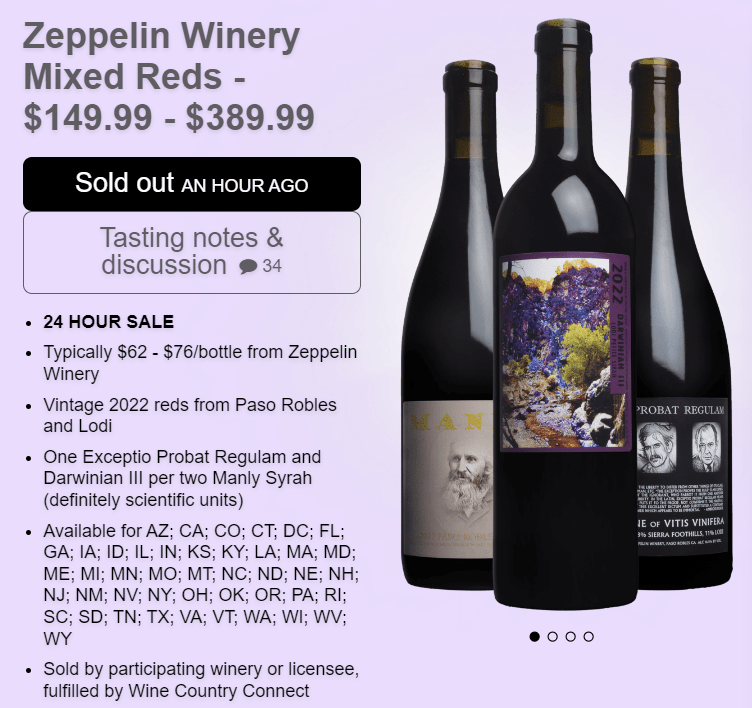Click the AN HOUR AGO timestamp

(x=245, y=186)
